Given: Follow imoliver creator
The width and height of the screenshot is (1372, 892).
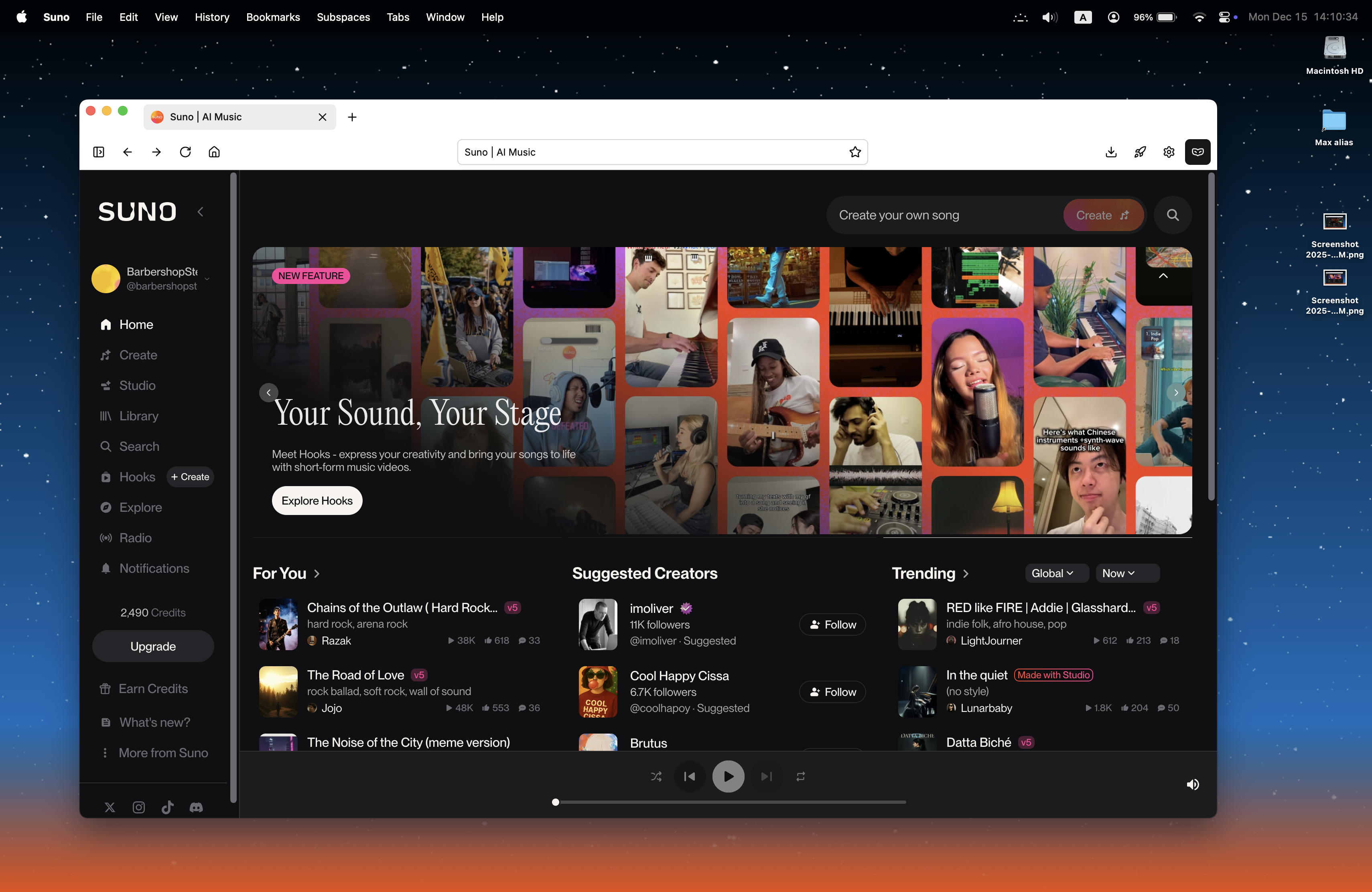Looking at the screenshot, I should coord(832,624).
